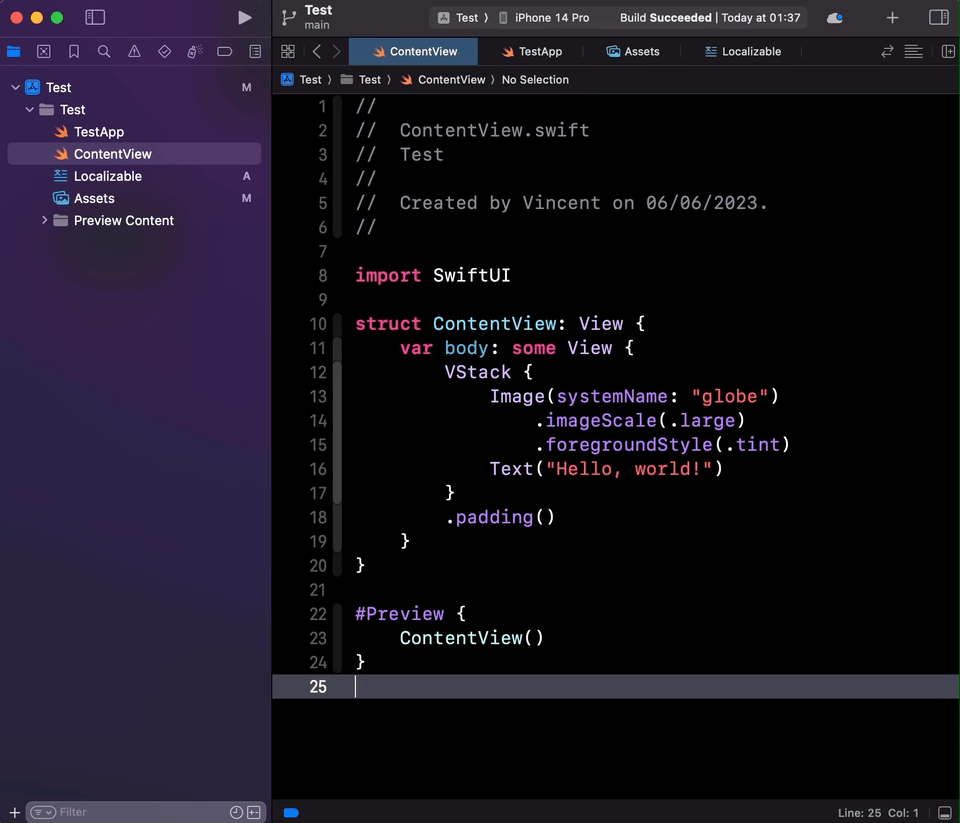Expand the Preview Content folder
Screen dimensions: 960x823
(44, 220)
